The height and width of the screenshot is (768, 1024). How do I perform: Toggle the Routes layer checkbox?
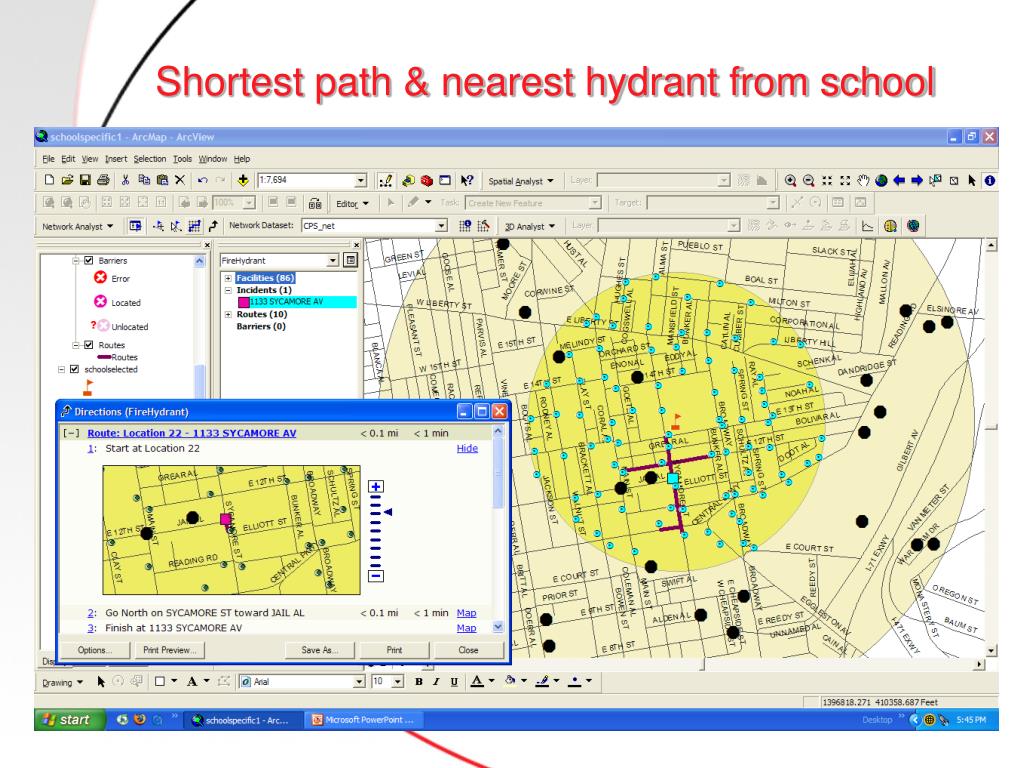89,345
